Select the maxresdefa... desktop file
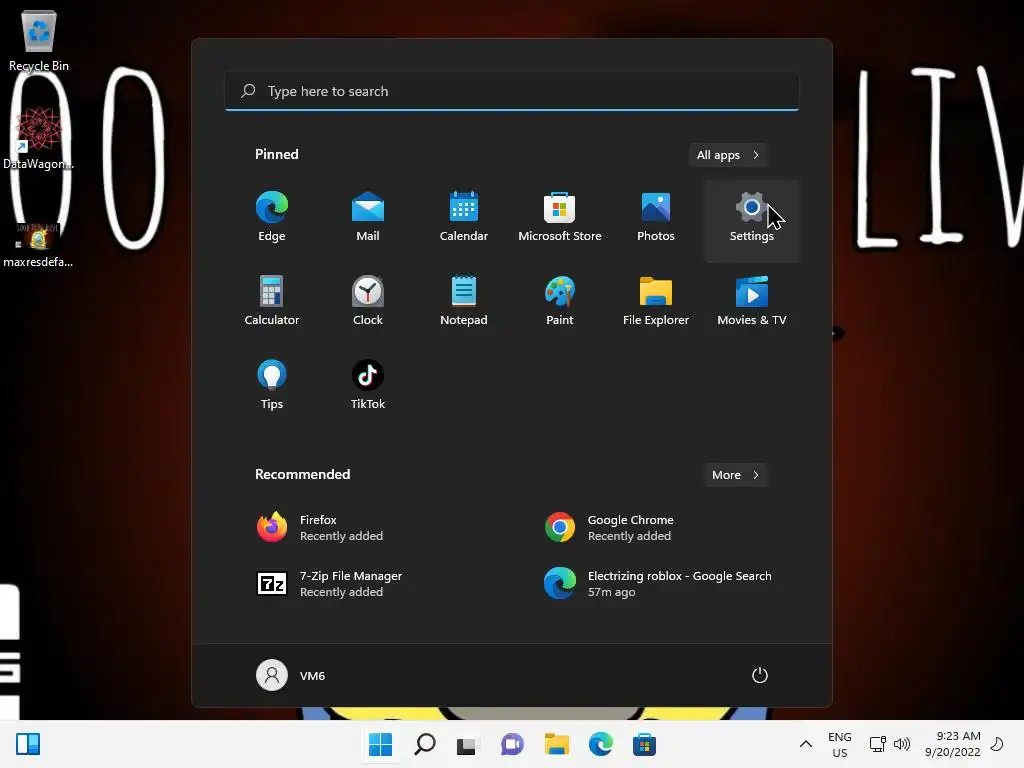 (39, 246)
